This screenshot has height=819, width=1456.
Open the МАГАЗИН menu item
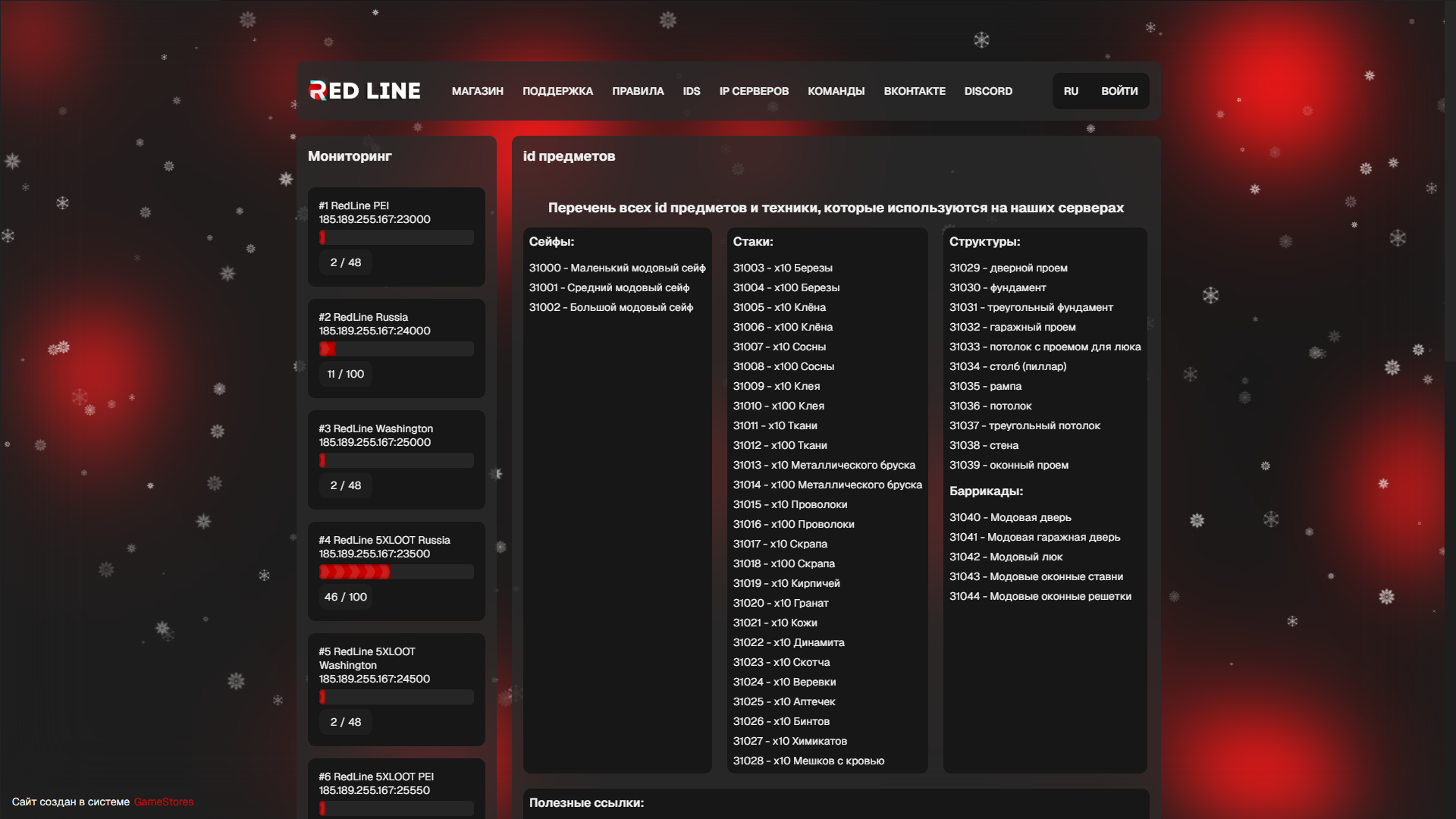pyautogui.click(x=476, y=91)
